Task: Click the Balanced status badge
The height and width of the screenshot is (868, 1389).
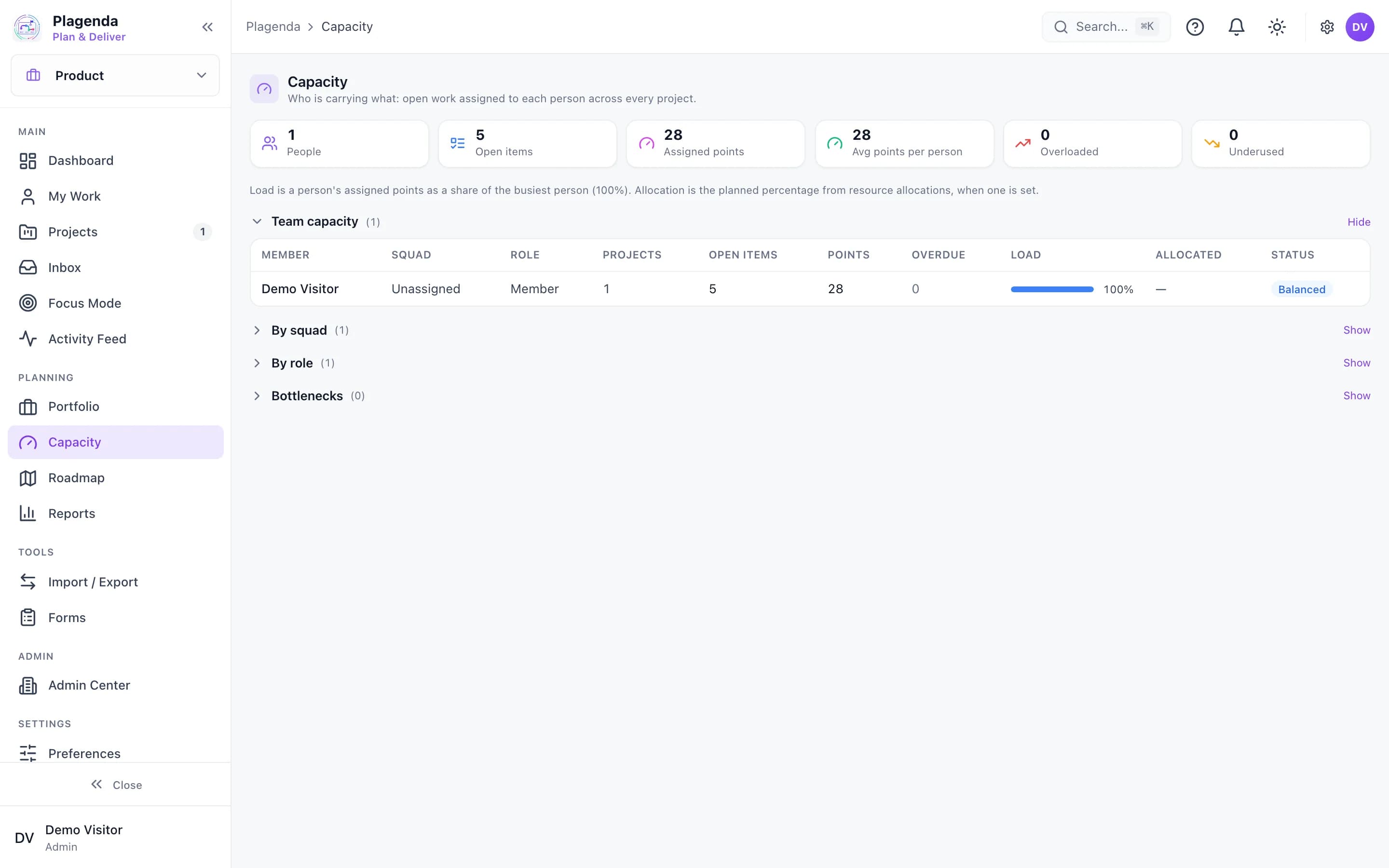Action: tap(1301, 289)
